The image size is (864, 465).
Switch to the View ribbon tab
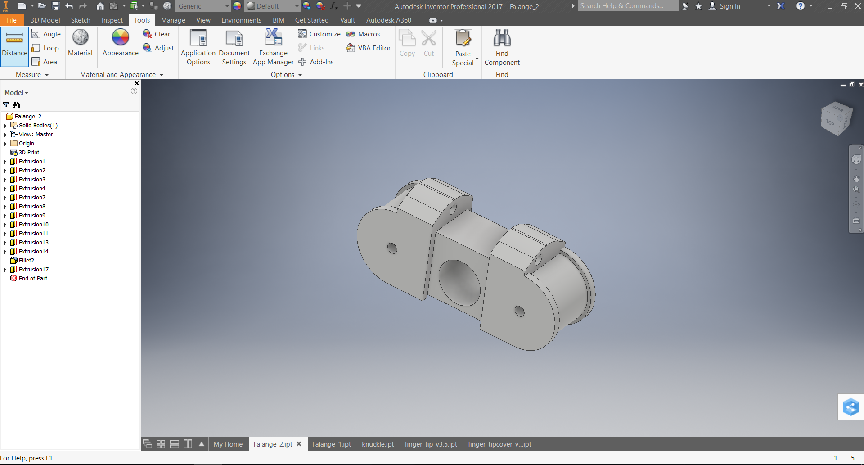(203, 20)
